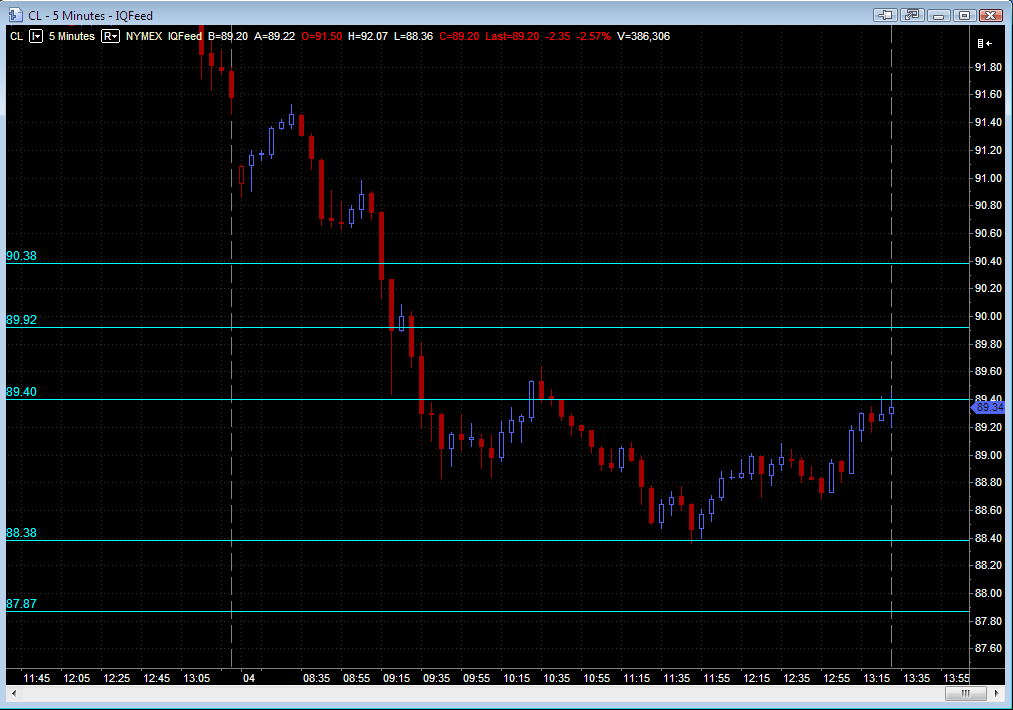Select the 87.87 horizontal level line label
Image resolution: width=1013 pixels, height=710 pixels.
point(21,604)
